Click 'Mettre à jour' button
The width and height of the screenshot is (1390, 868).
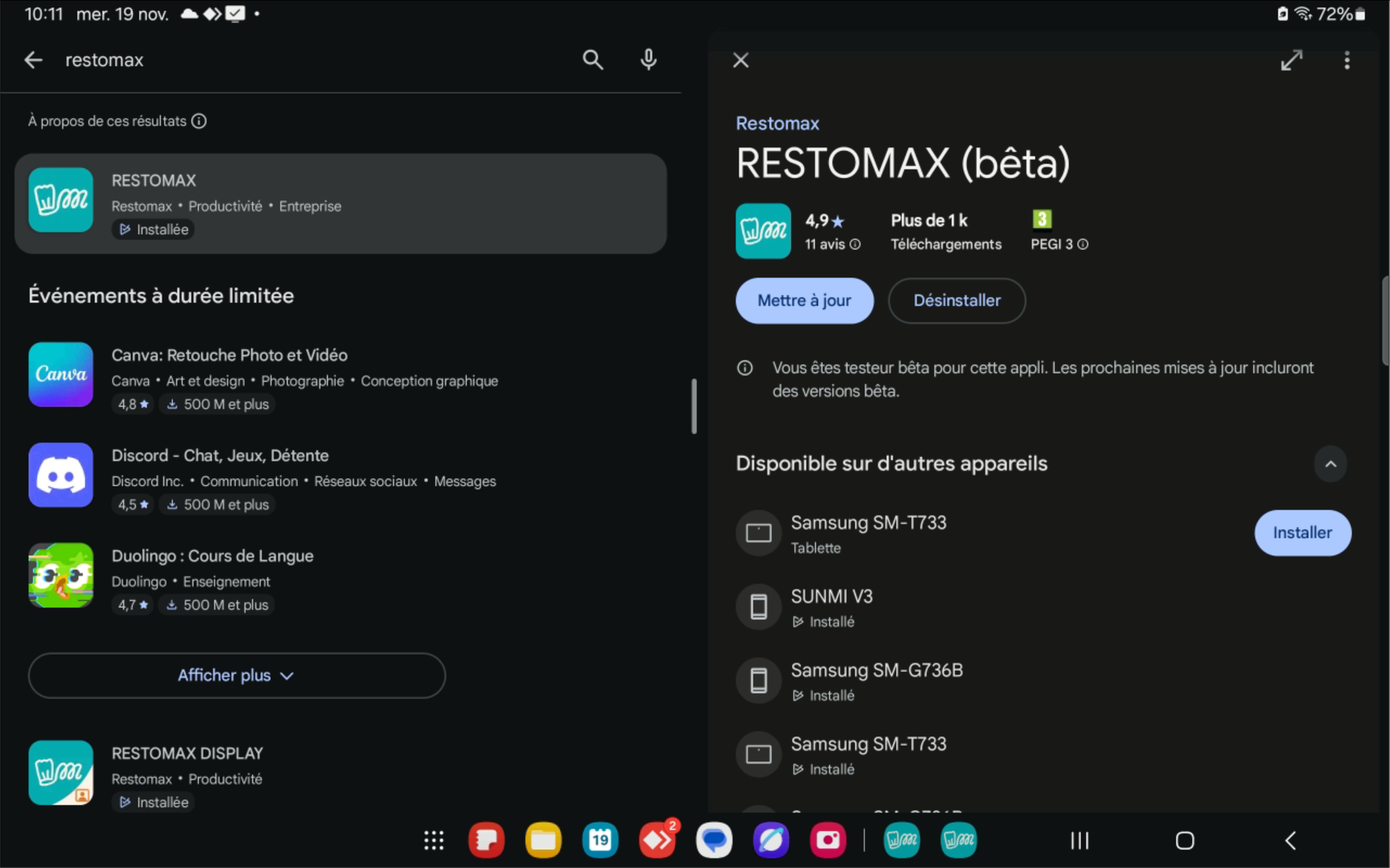click(804, 300)
